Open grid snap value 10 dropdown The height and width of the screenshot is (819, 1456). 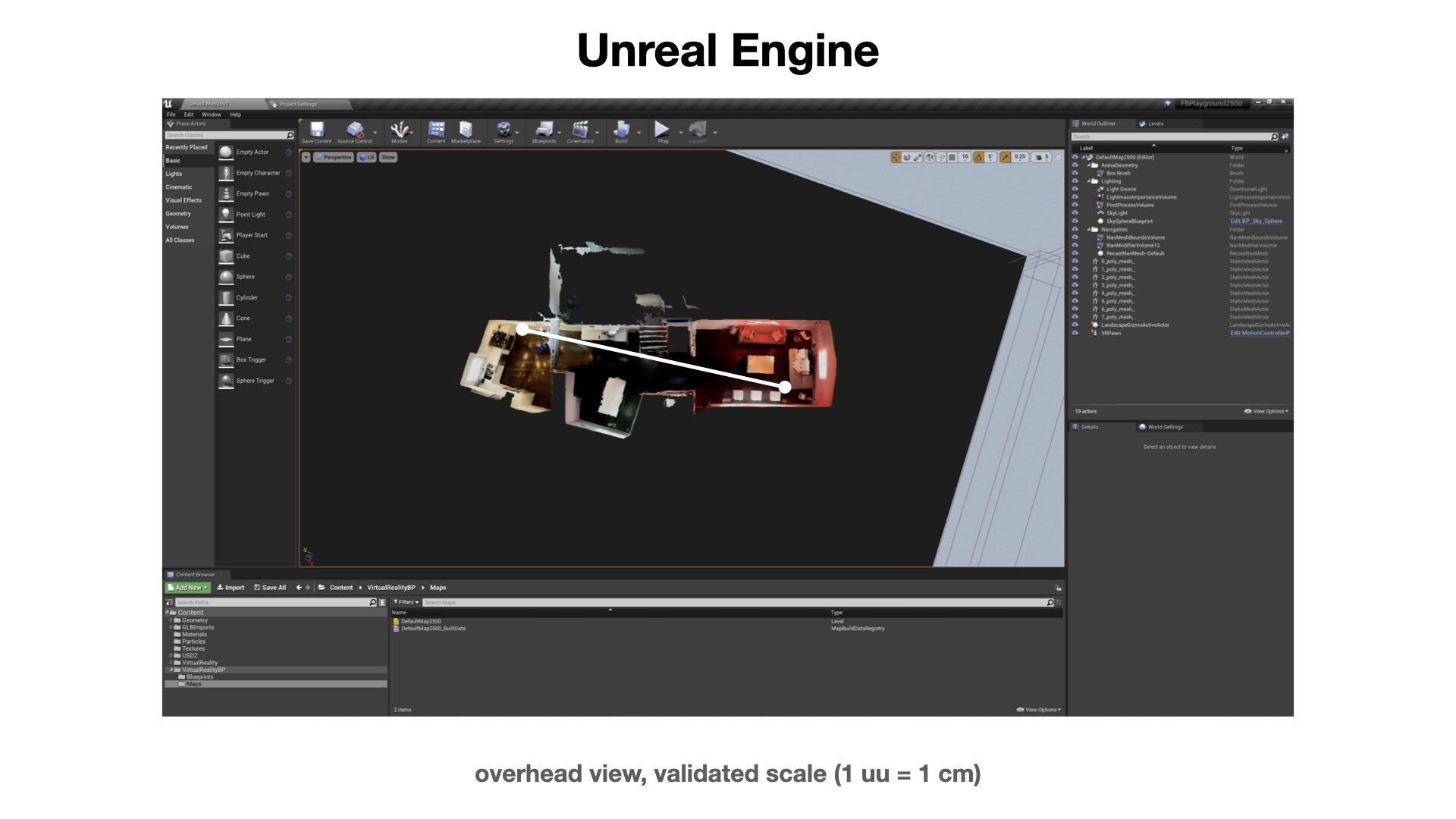point(965,157)
